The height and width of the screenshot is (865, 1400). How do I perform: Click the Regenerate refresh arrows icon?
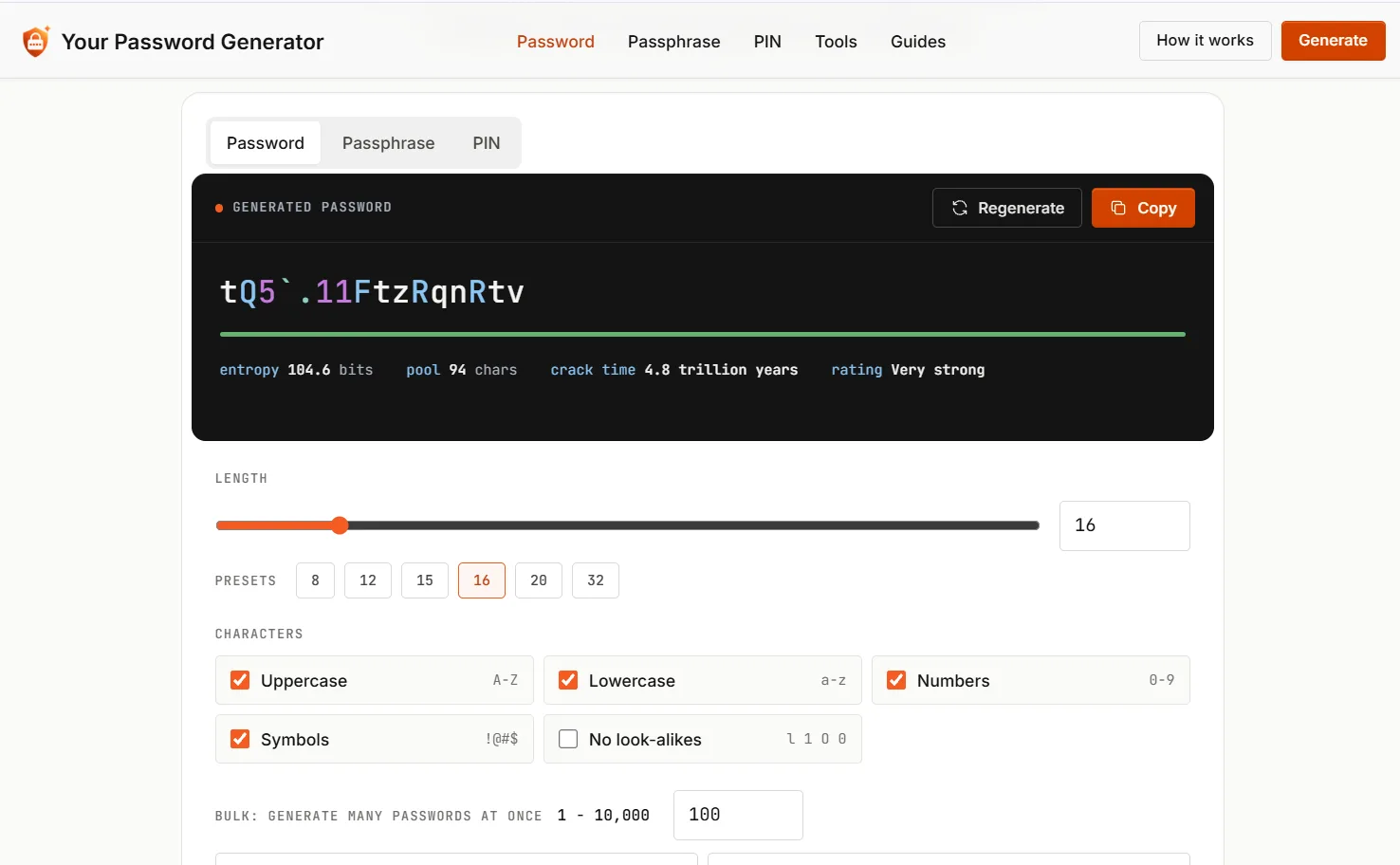[x=960, y=208]
